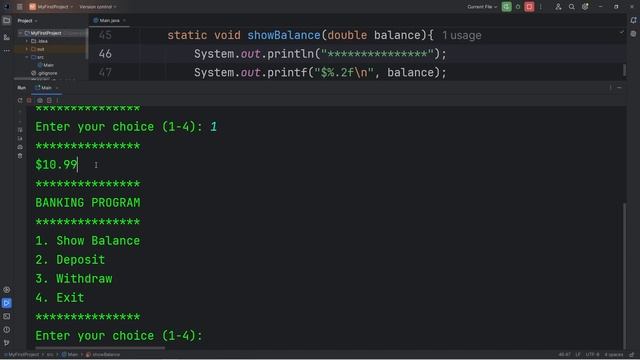
Task: Open the Services tool window icon
Action: click(7, 290)
